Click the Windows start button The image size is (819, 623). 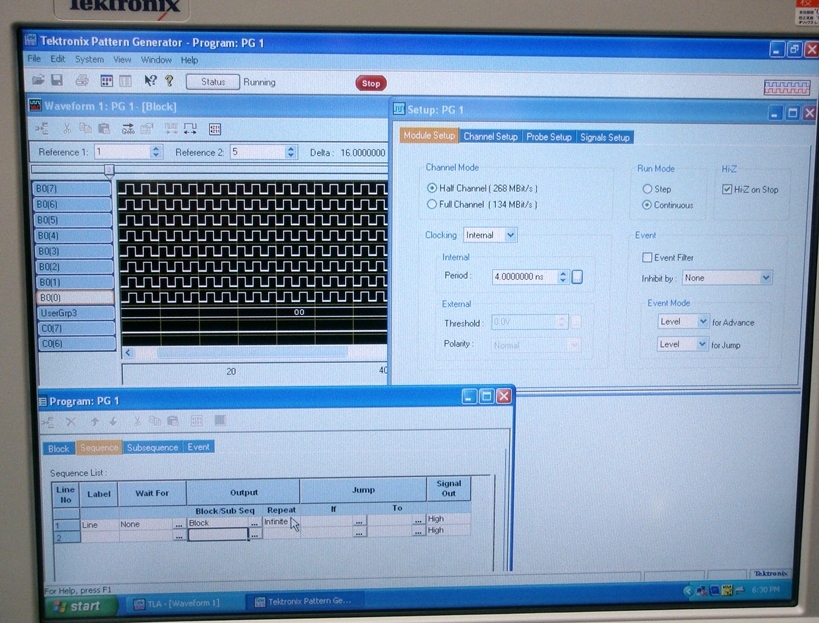click(x=80, y=606)
